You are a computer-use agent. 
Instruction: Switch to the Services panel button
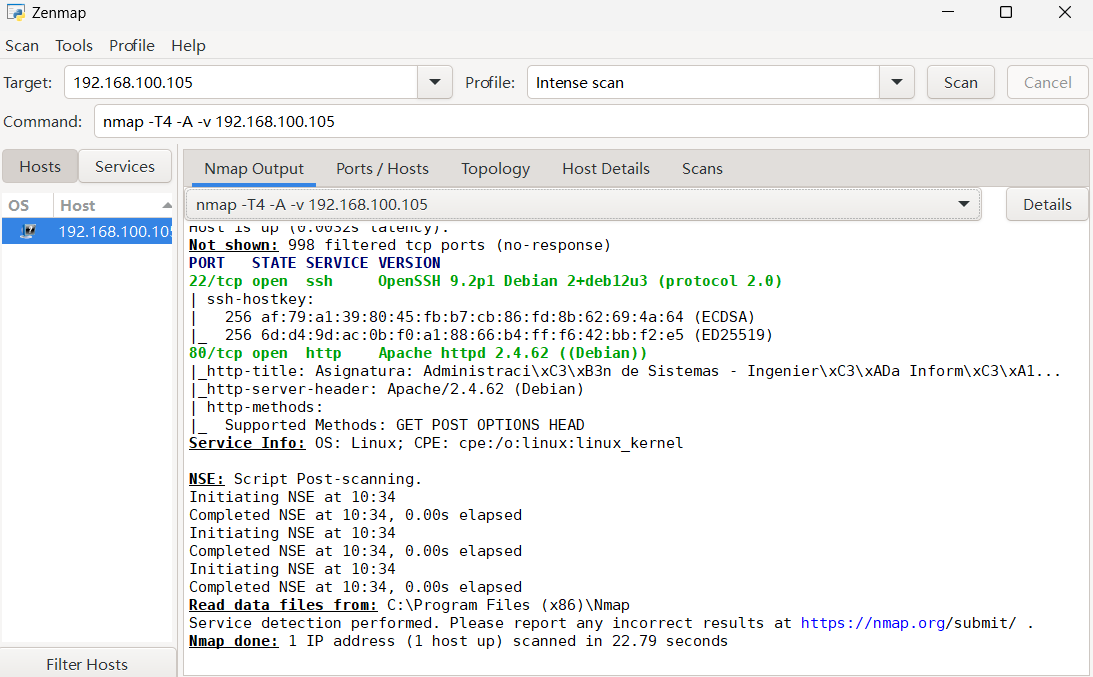click(x=125, y=167)
